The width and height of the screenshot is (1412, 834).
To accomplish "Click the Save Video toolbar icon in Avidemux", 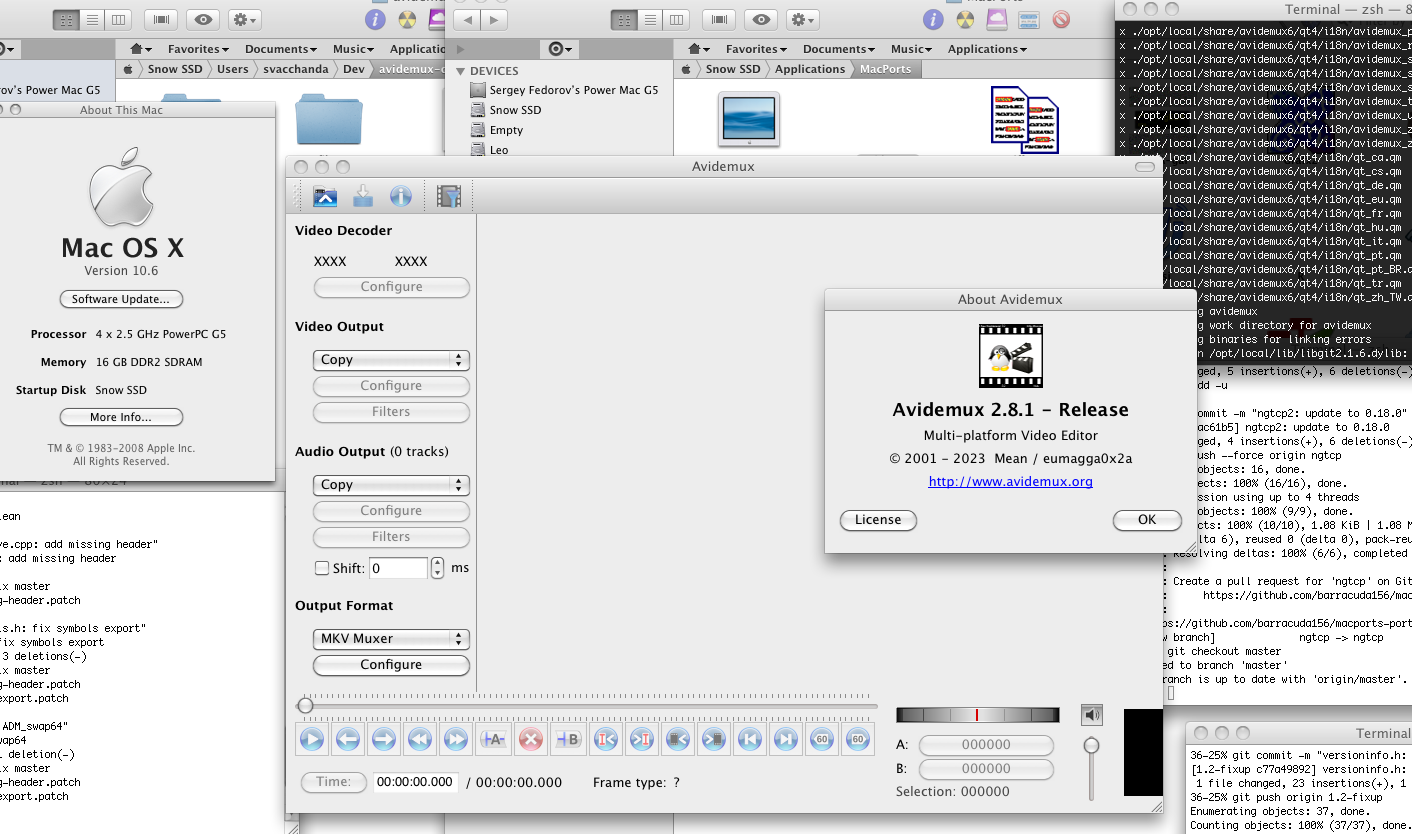I will pyautogui.click(x=363, y=196).
